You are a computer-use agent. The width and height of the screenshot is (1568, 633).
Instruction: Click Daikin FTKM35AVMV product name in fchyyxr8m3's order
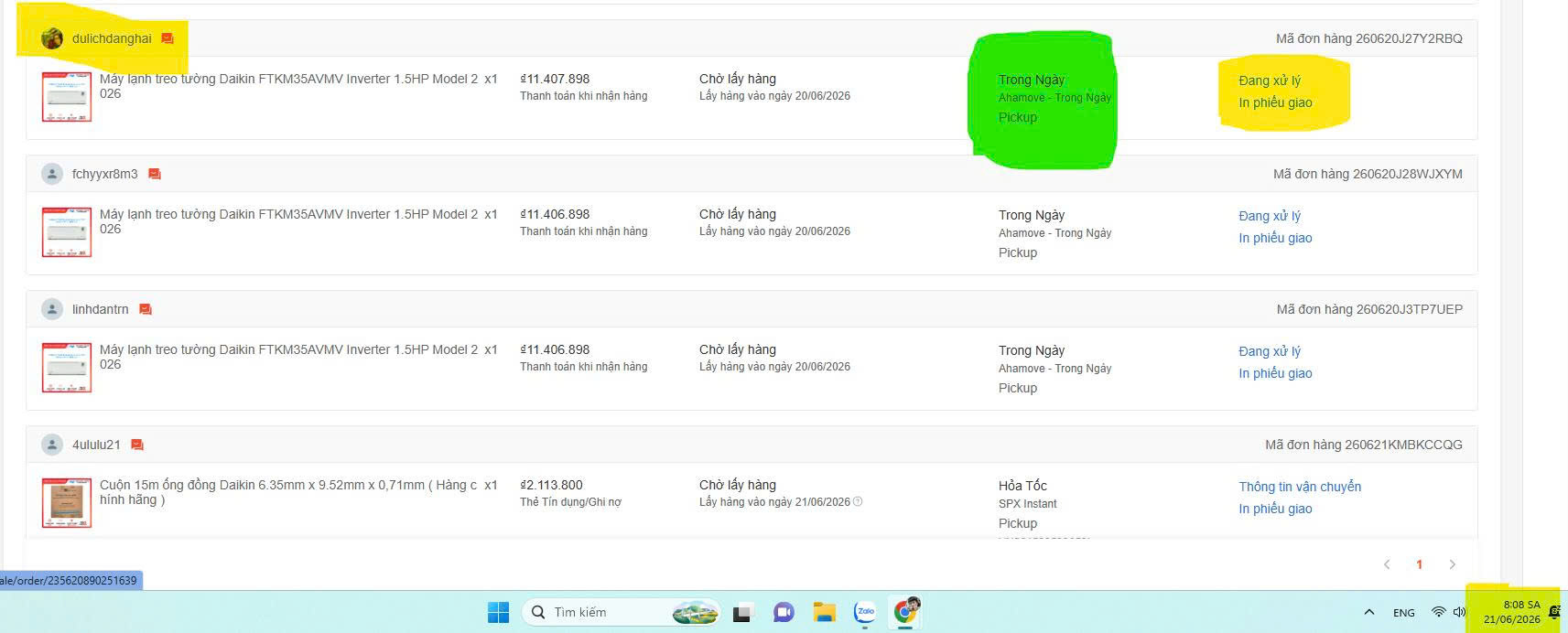(288, 221)
